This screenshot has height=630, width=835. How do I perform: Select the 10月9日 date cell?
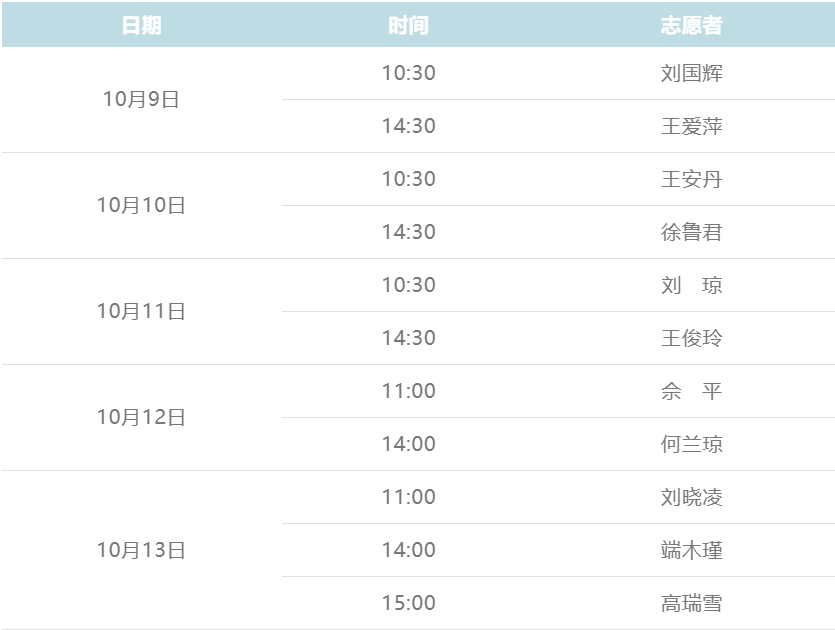tap(141, 100)
